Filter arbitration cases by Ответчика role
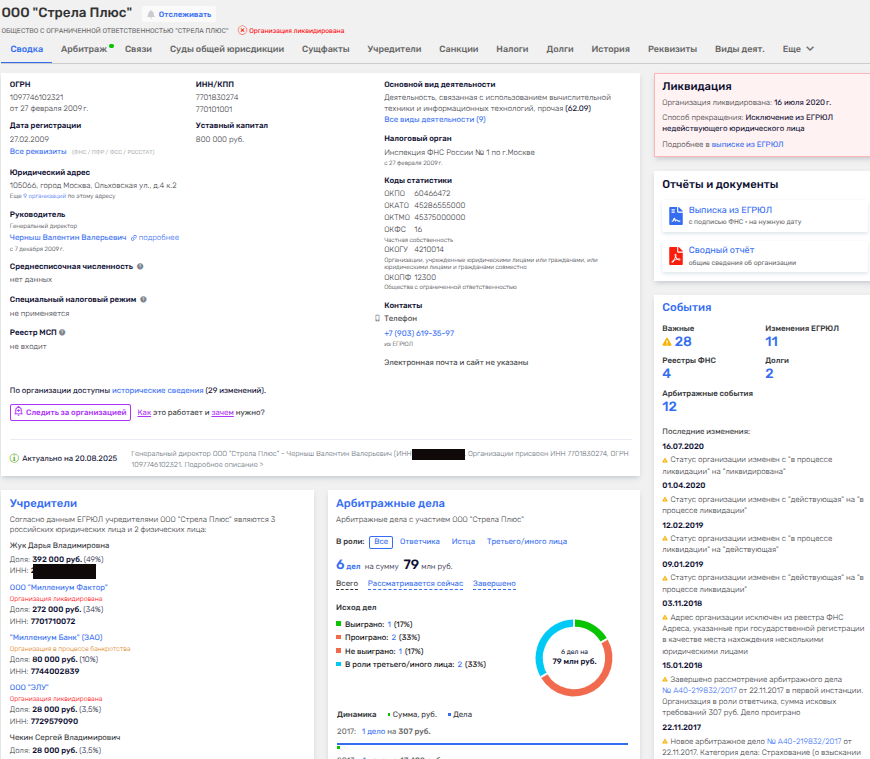The height and width of the screenshot is (759, 870). (x=420, y=541)
